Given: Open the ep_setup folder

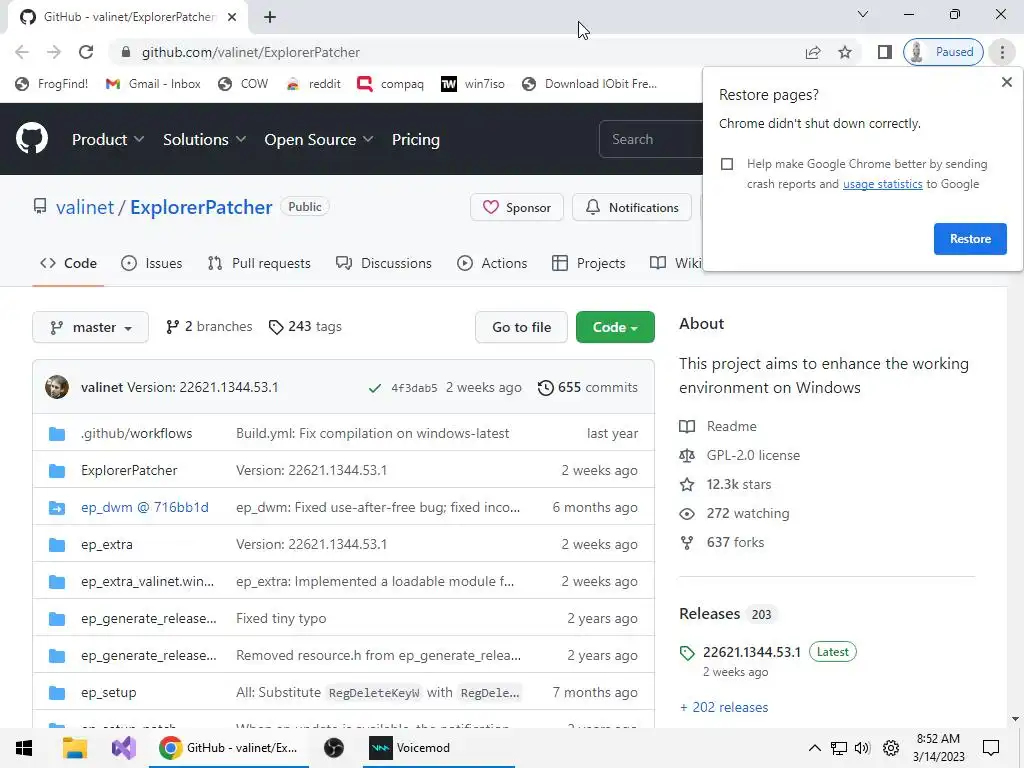Looking at the screenshot, I should point(108,692).
